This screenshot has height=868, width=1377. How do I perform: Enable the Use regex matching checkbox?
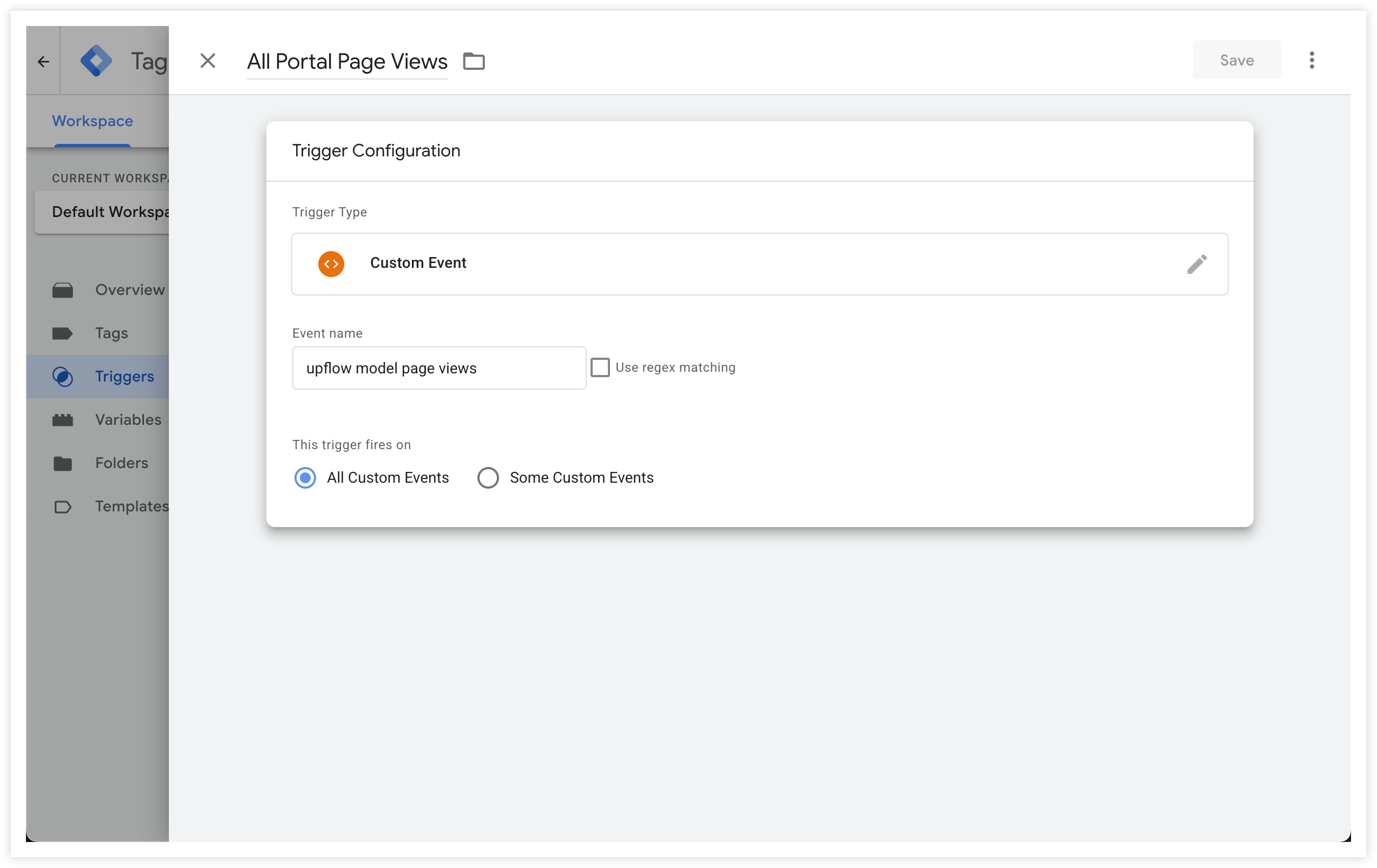(x=600, y=367)
